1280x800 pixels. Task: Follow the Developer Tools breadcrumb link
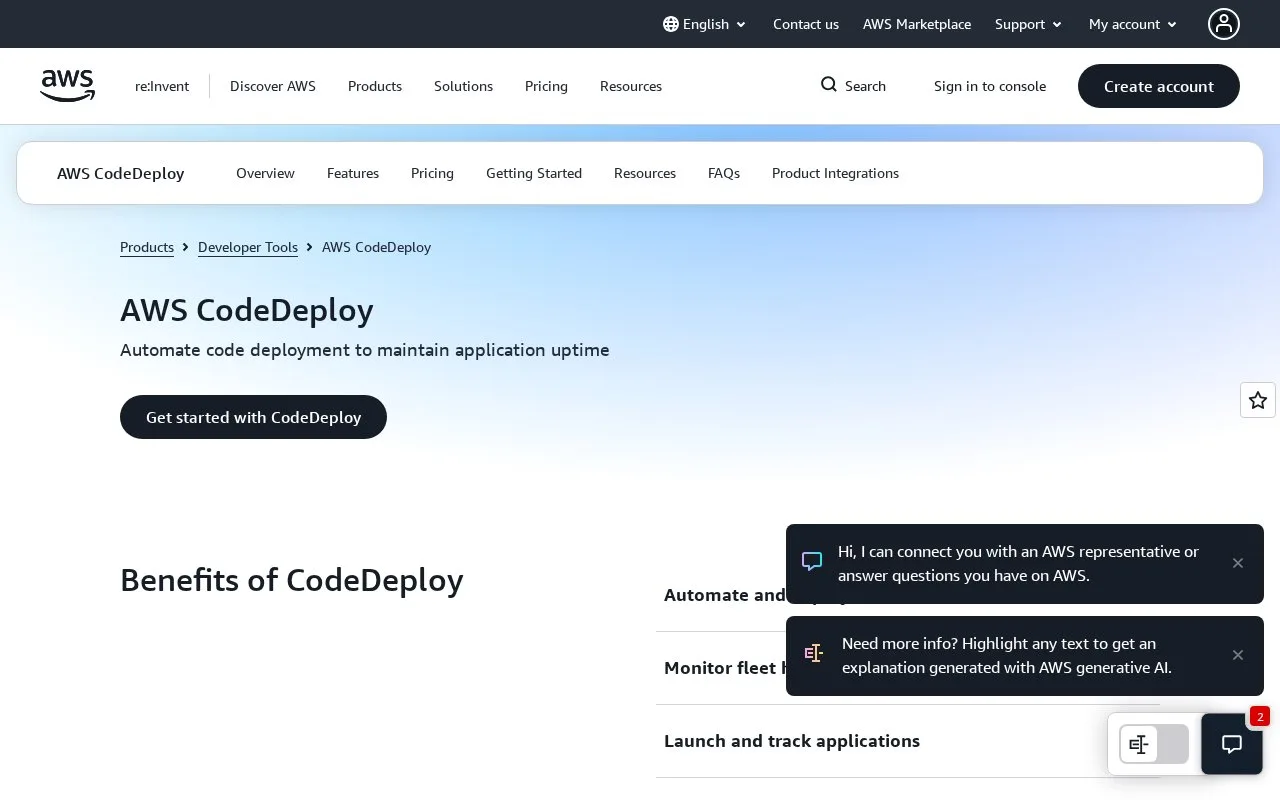pyautogui.click(x=248, y=247)
